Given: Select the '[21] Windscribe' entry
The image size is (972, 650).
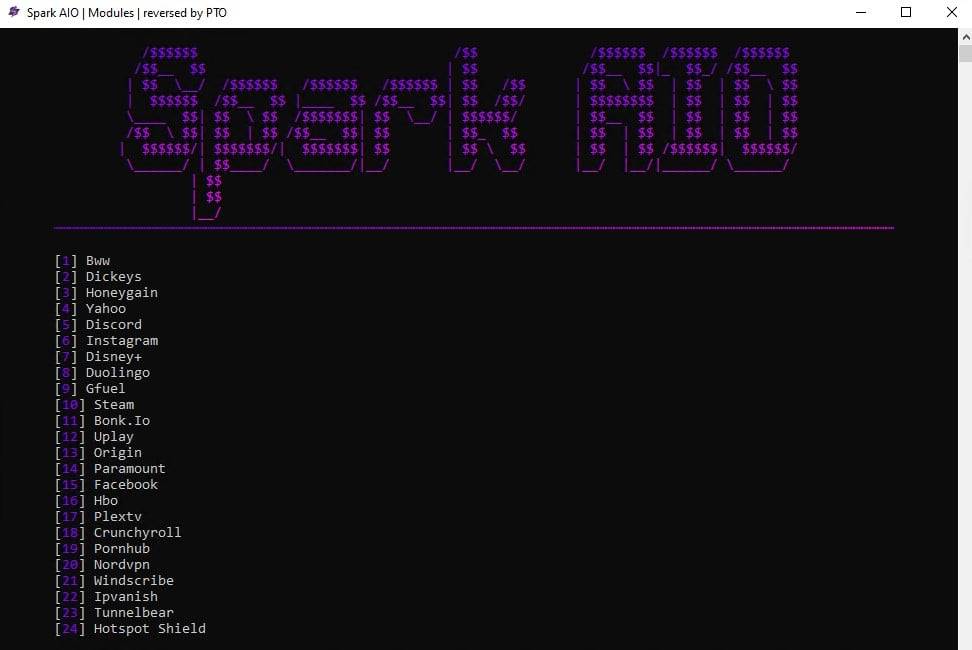Looking at the screenshot, I should pyautogui.click(x=114, y=581).
